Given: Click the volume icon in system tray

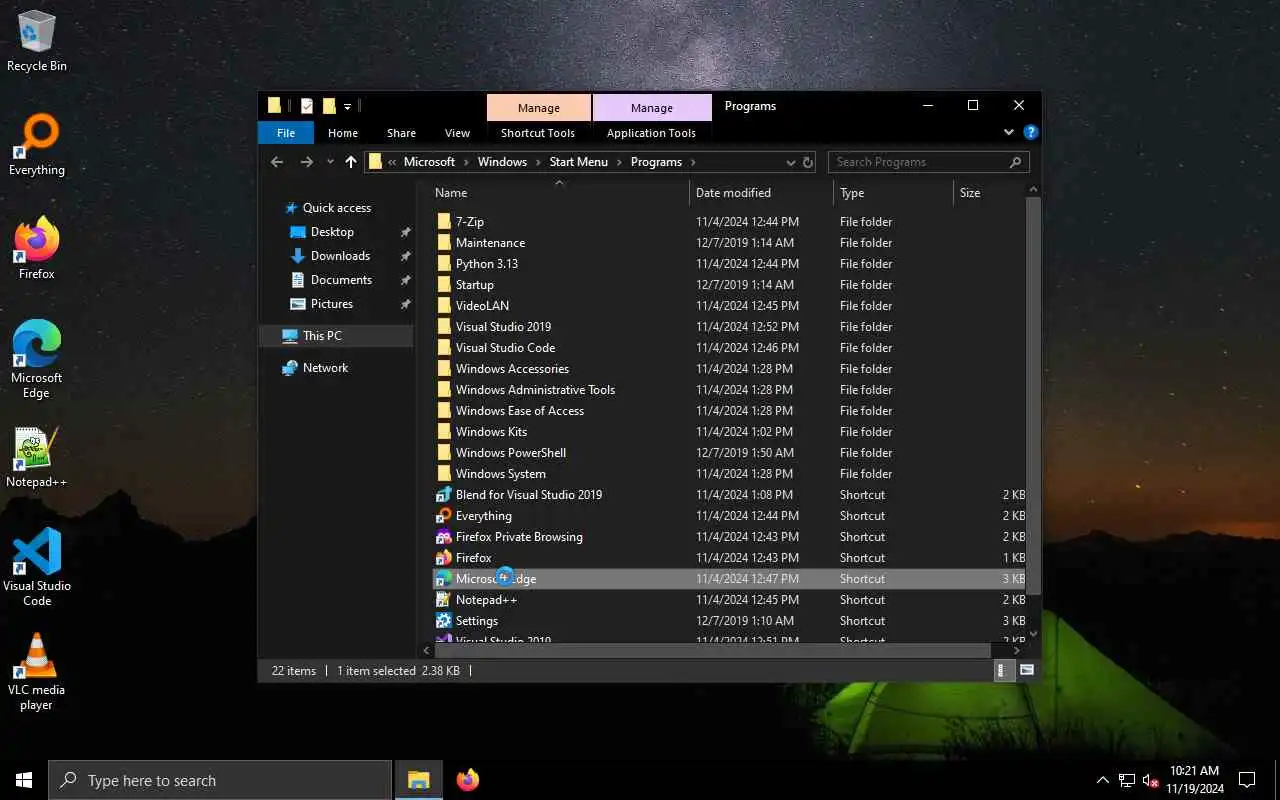Looking at the screenshot, I should [x=1149, y=780].
